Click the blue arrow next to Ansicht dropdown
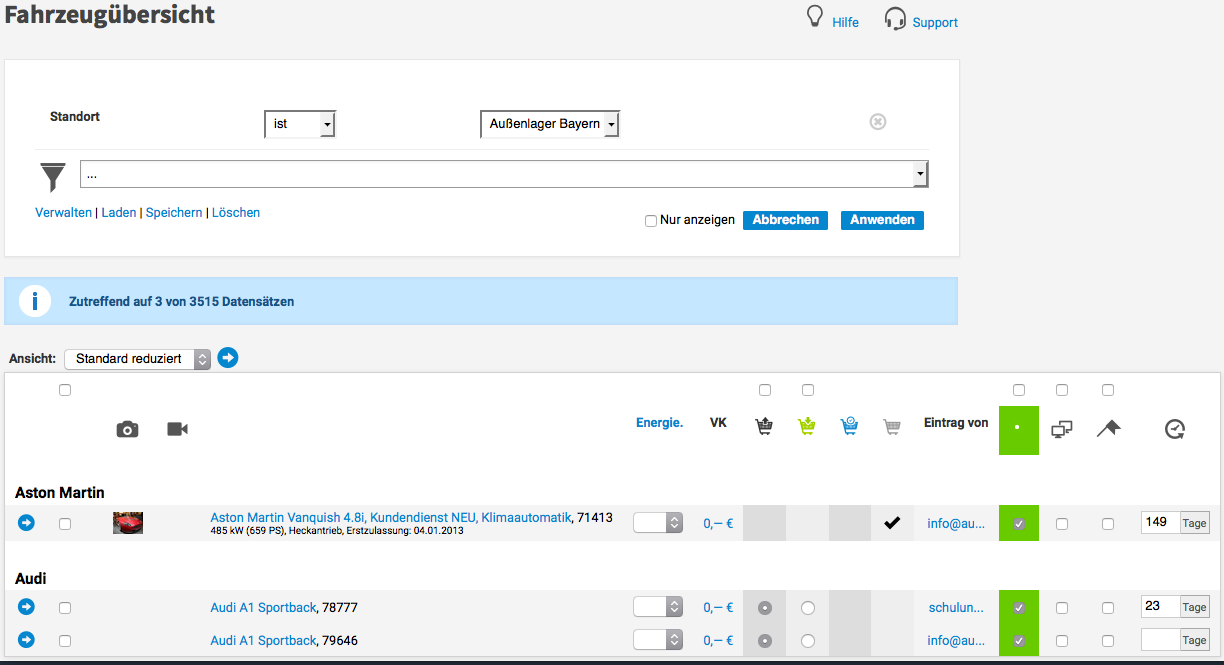Image resolution: width=1224 pixels, height=665 pixels. coord(228,358)
